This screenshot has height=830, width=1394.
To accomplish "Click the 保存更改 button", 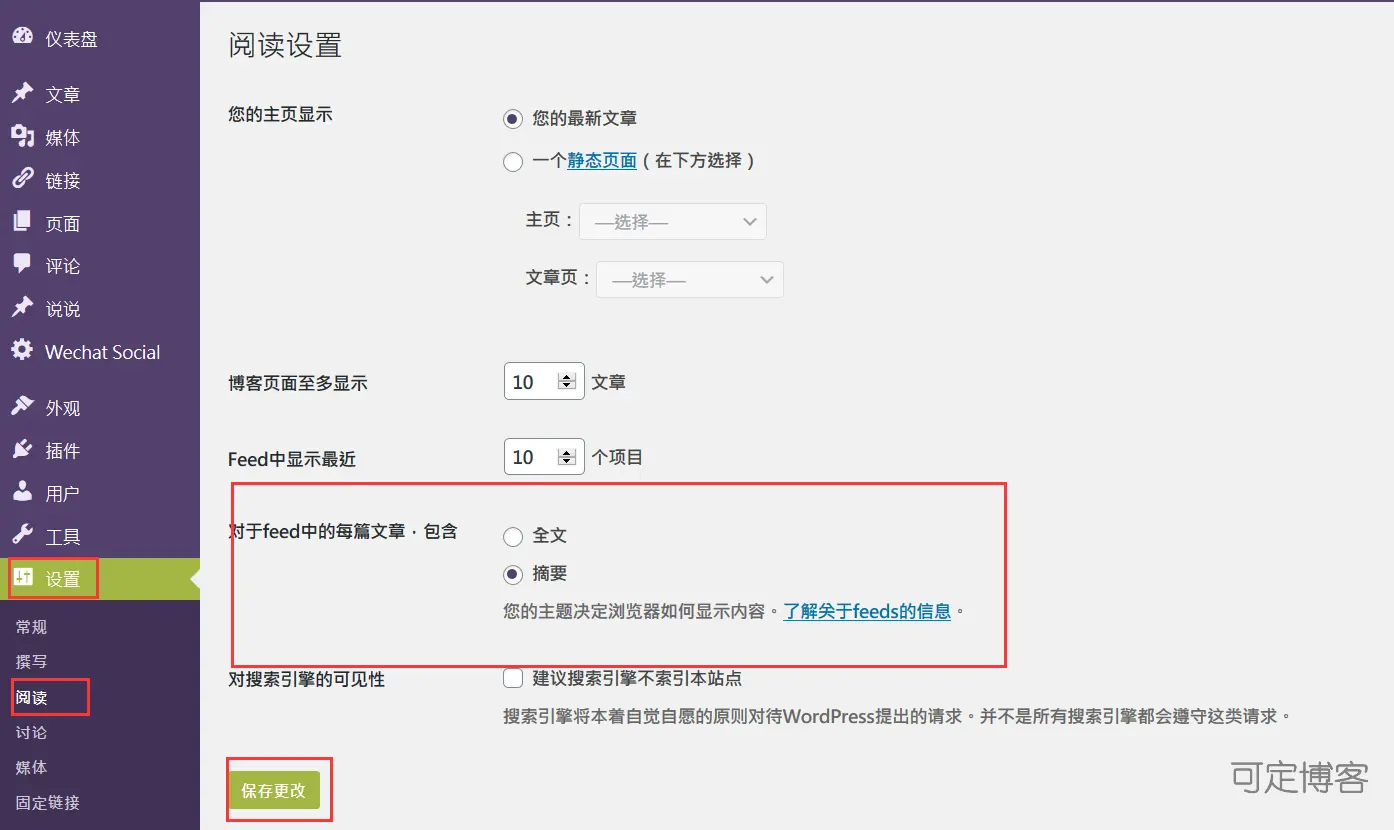I will 274,790.
